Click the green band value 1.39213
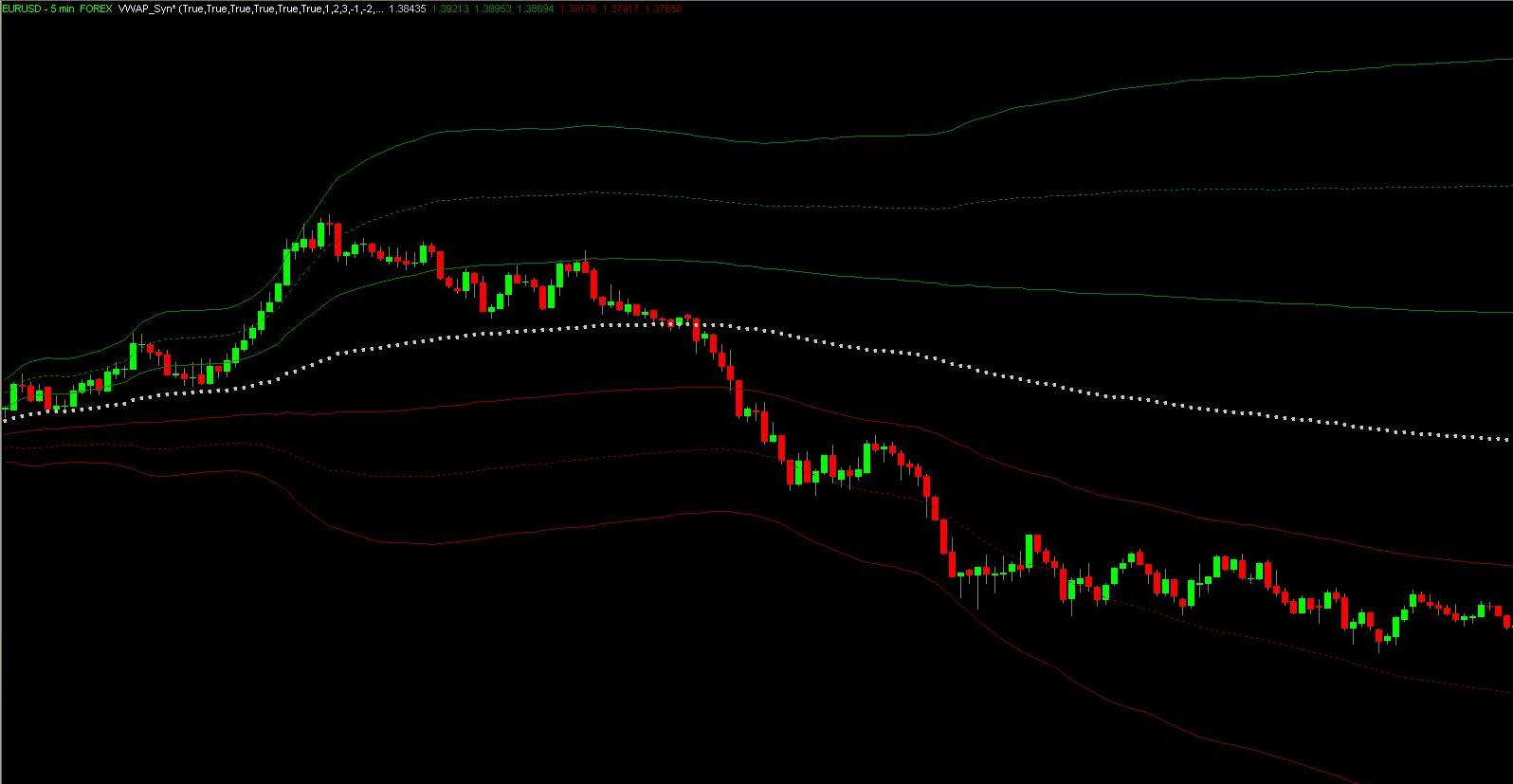This screenshot has width=1513, height=784. point(448,9)
